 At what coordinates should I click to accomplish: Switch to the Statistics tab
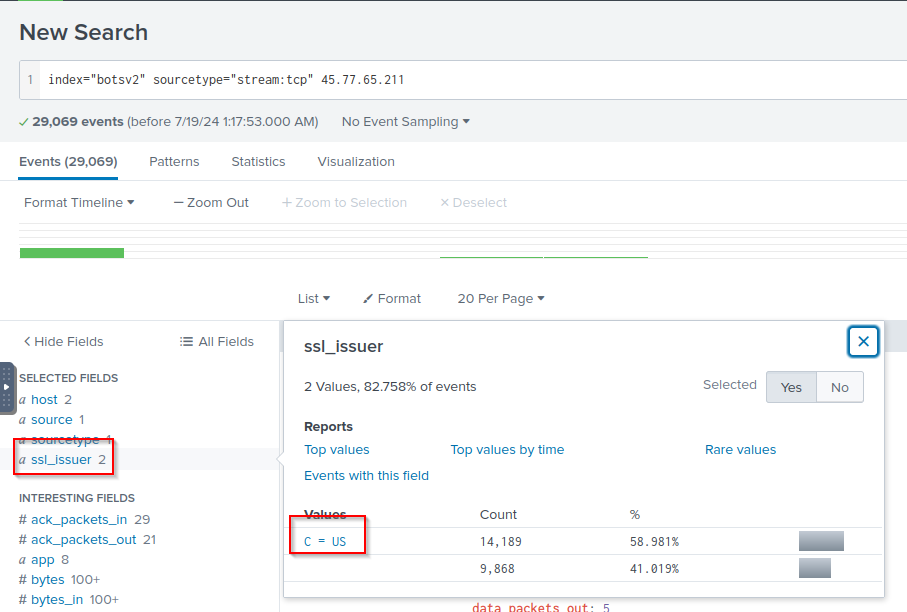point(258,162)
